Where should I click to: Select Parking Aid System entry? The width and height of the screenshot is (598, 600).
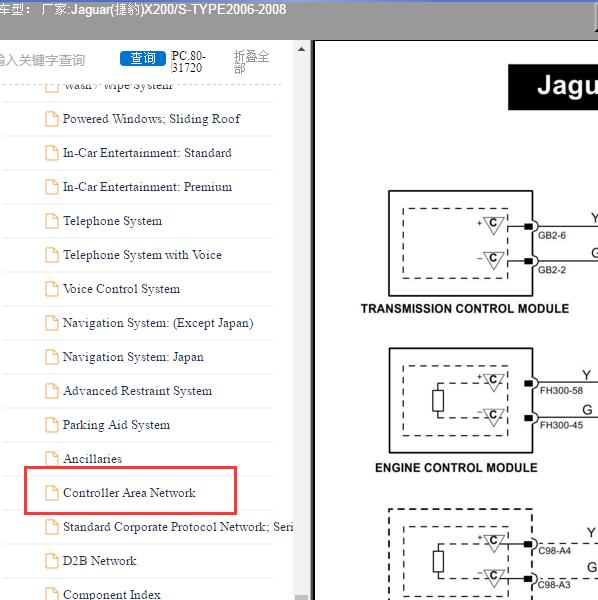click(116, 425)
